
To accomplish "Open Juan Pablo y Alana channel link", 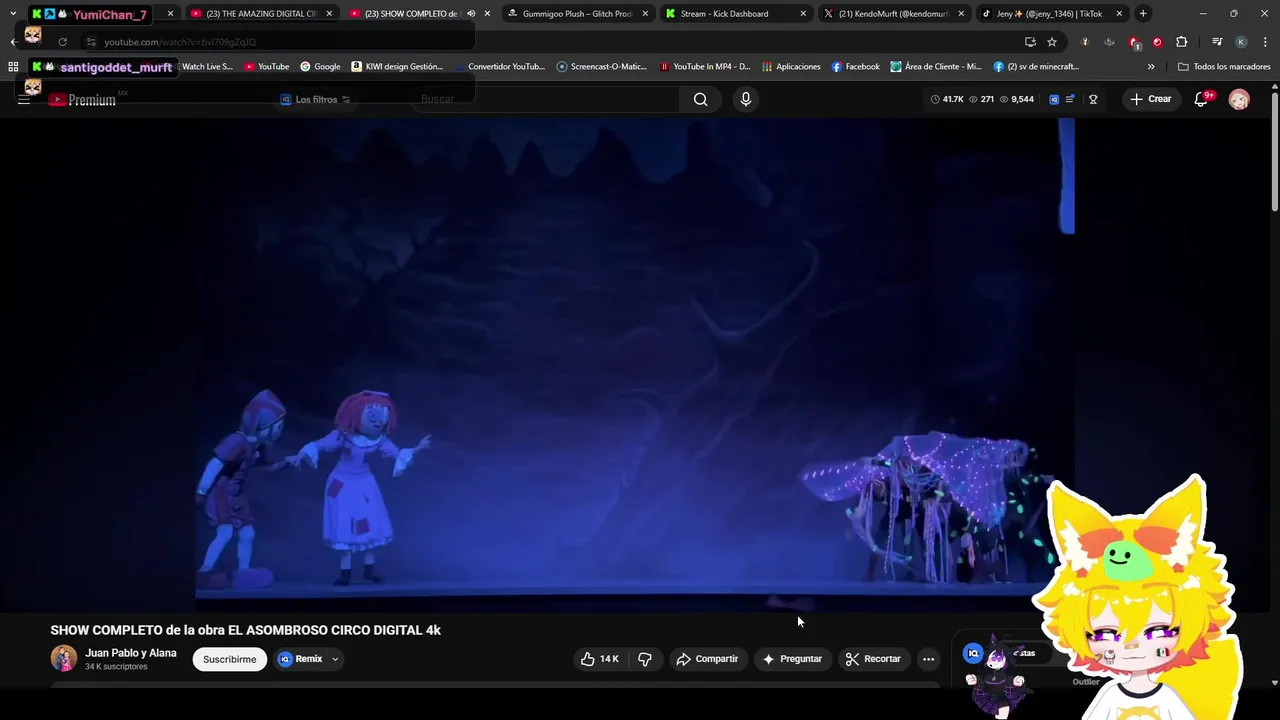I will 131,653.
